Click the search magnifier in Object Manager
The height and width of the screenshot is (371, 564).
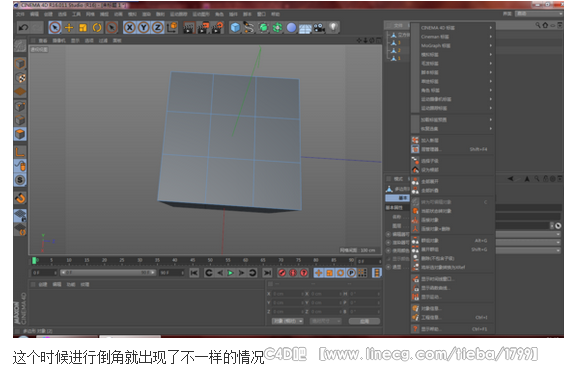[x=538, y=25]
